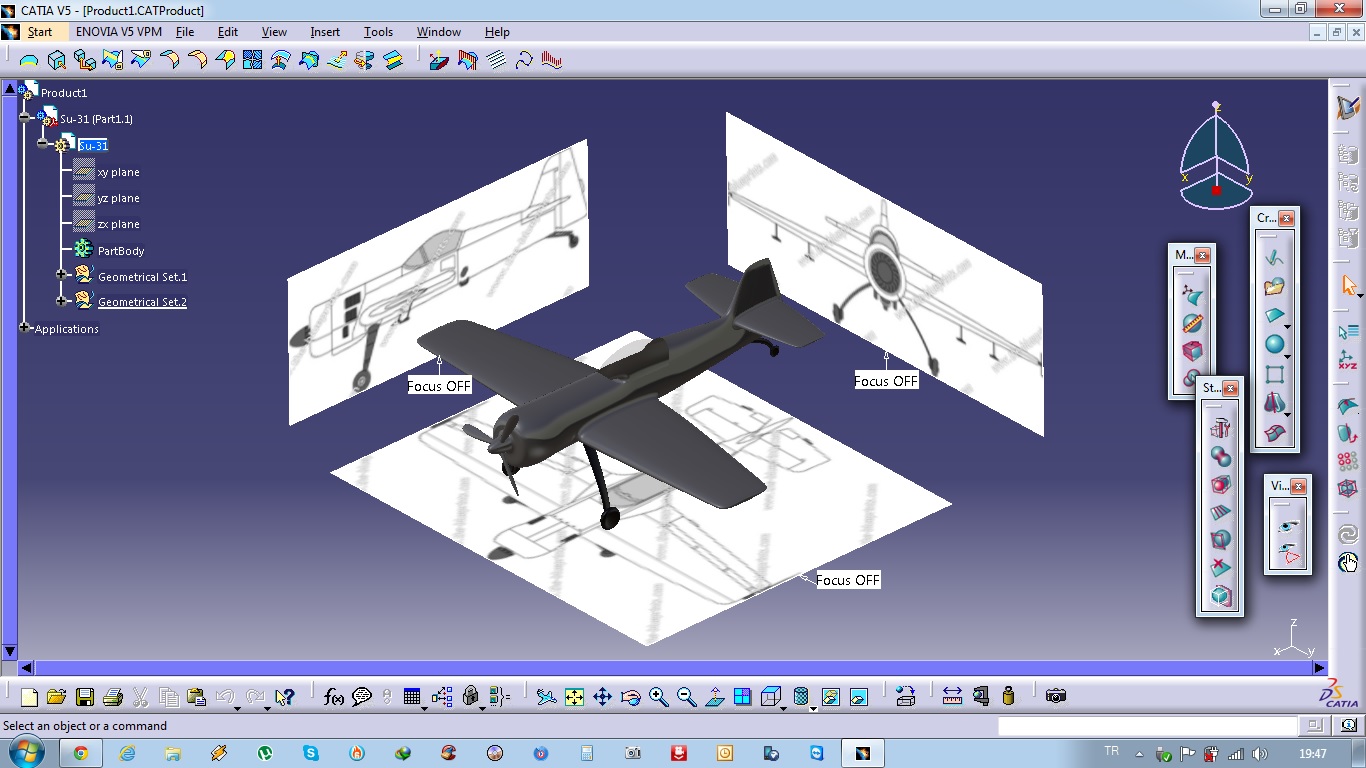Click the Windows Start orb
This screenshot has width=1366, height=768.
click(27, 752)
